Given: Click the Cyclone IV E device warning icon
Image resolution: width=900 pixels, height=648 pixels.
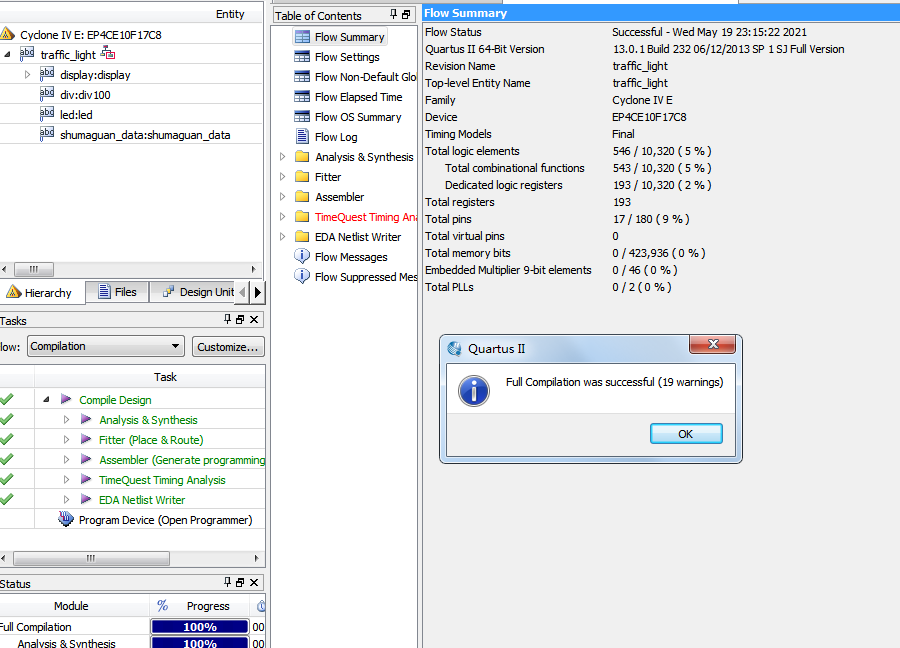Looking at the screenshot, I should [x=7, y=34].
